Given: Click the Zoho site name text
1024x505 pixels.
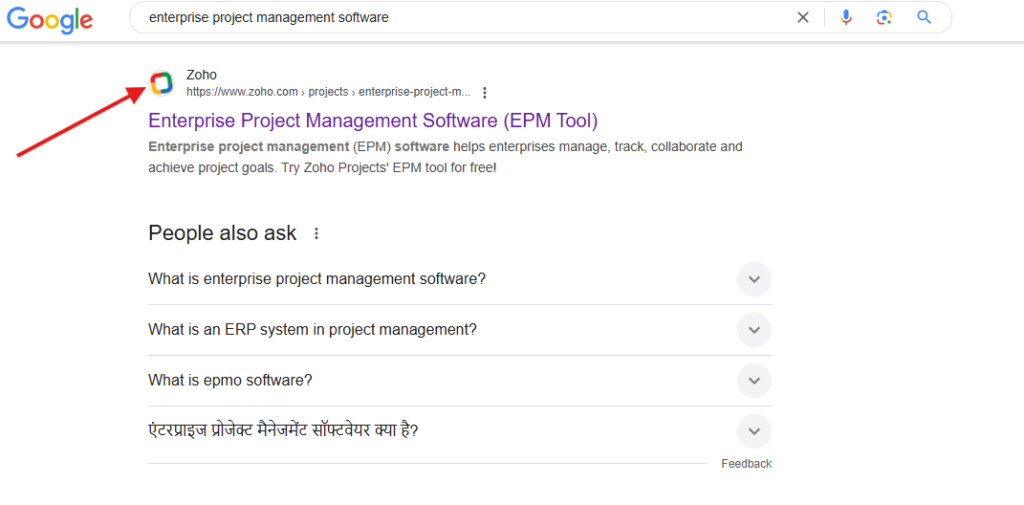Looking at the screenshot, I should pos(201,75).
